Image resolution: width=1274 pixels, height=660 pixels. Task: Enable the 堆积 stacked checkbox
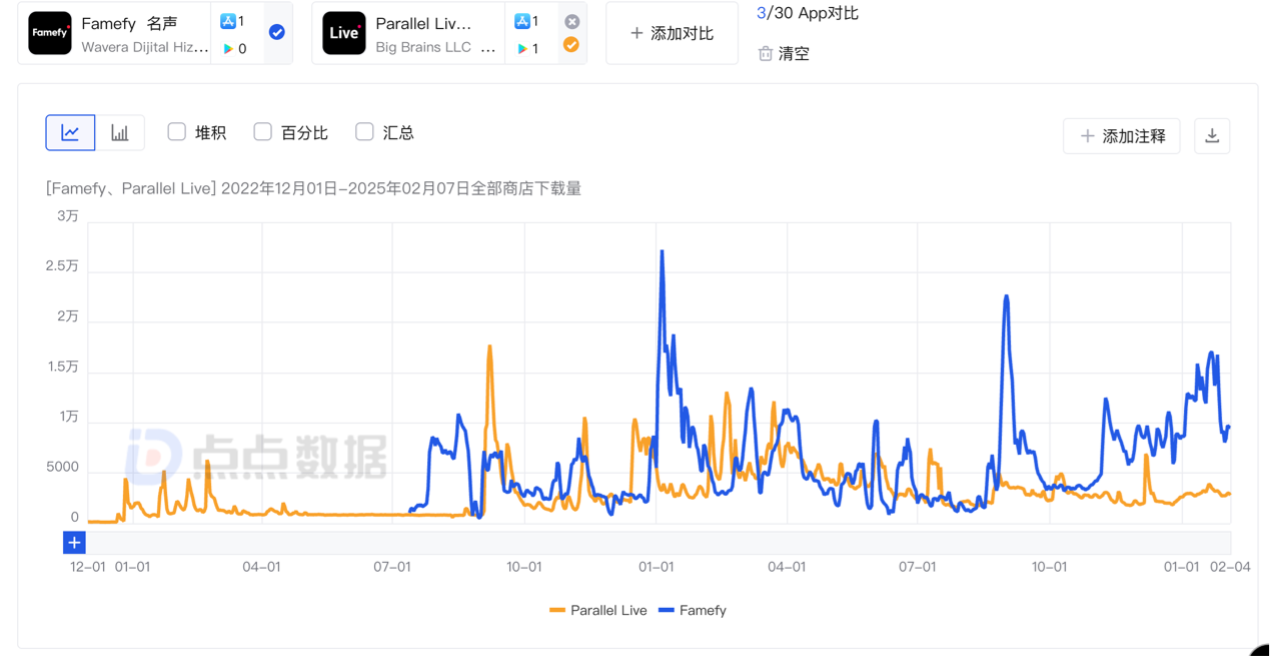pyautogui.click(x=176, y=131)
